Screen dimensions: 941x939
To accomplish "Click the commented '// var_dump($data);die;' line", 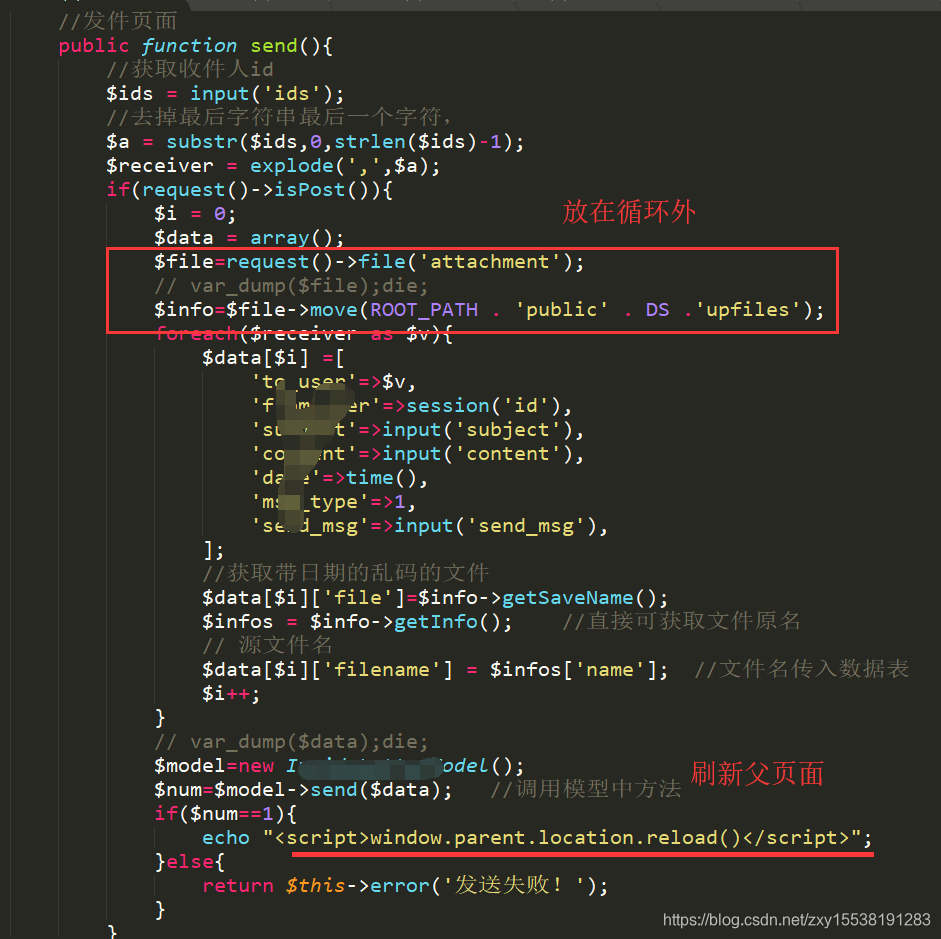I will click(x=291, y=742).
